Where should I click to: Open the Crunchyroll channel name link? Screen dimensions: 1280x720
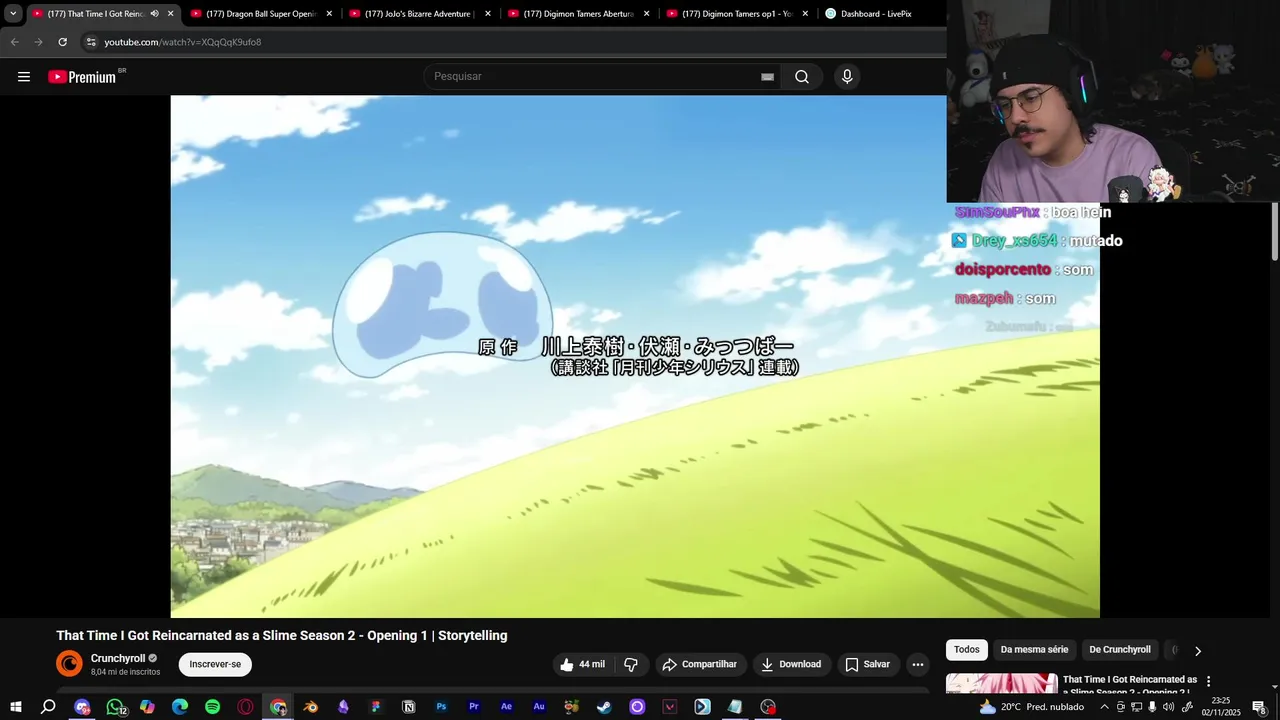(x=118, y=658)
